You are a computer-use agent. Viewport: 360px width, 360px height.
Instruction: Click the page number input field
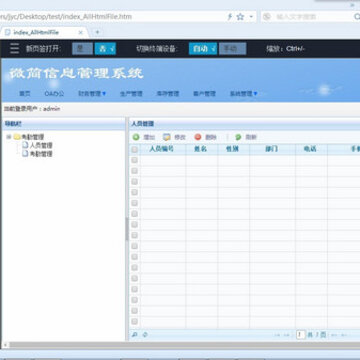point(301,334)
